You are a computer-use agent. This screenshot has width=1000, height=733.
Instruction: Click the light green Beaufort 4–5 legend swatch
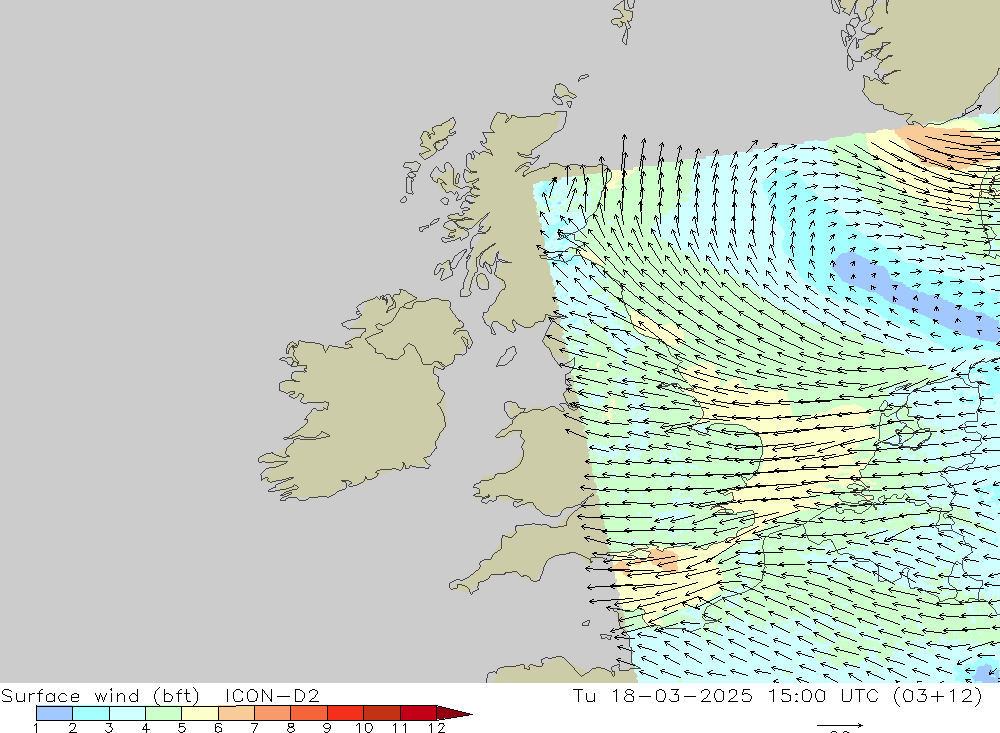pyautogui.click(x=163, y=713)
